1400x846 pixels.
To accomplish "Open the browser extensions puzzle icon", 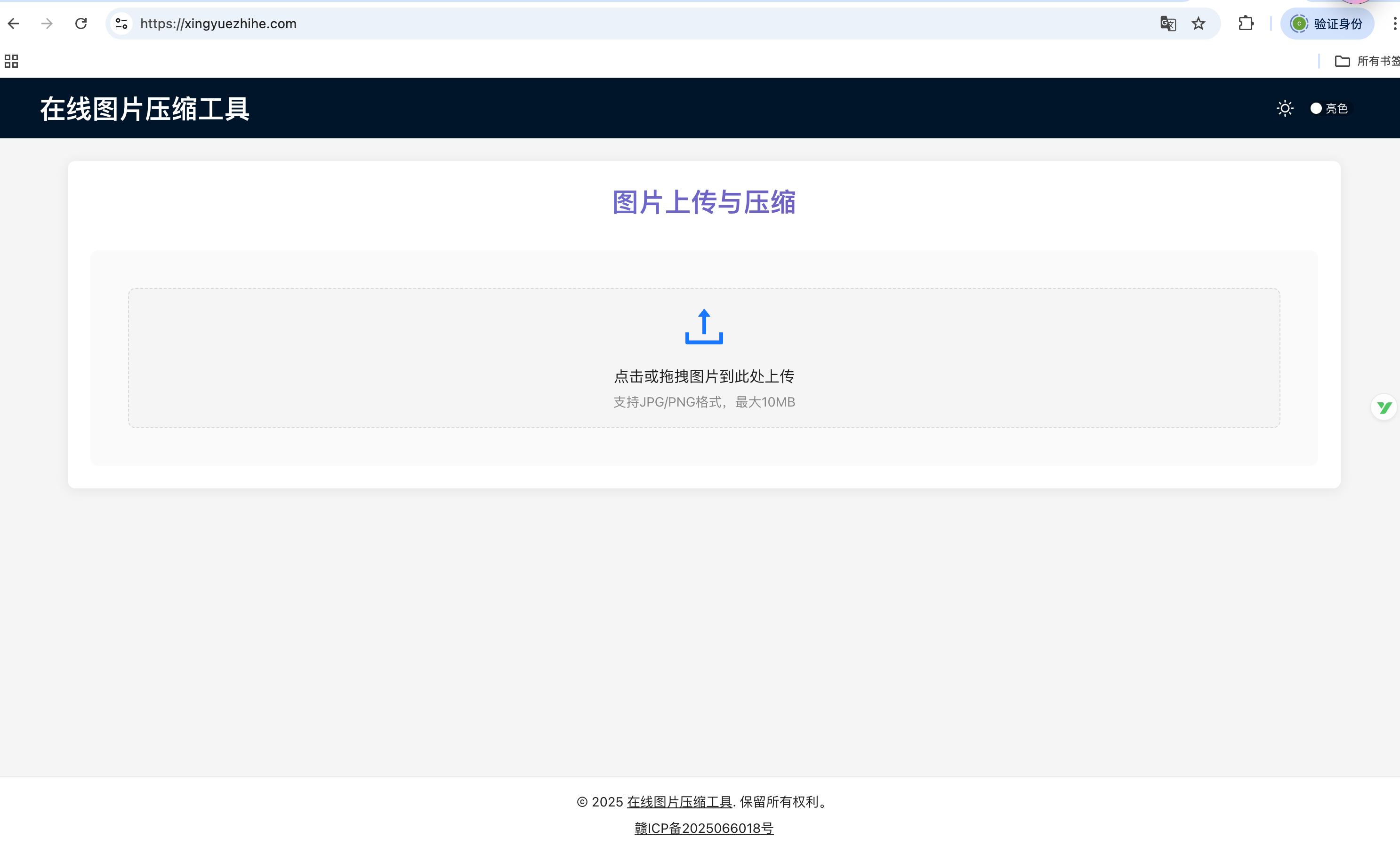I will click(x=1246, y=24).
